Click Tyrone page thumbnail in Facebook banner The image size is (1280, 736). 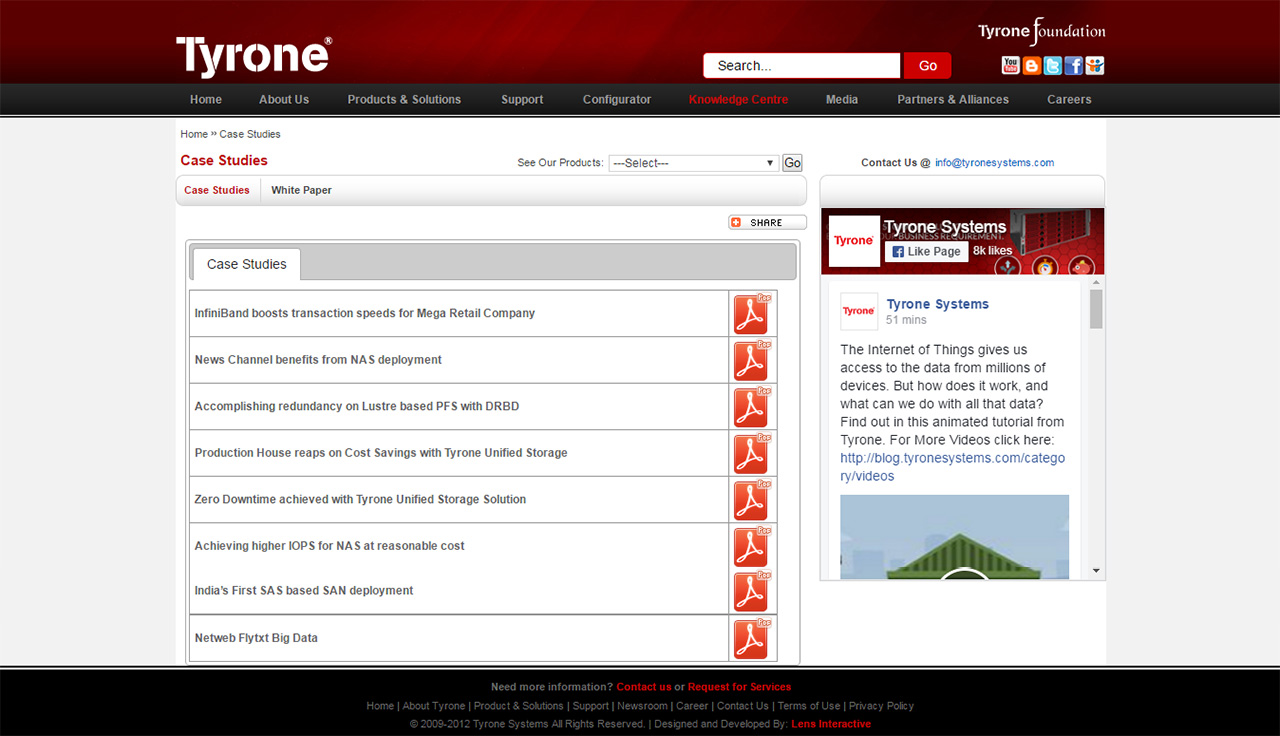(x=854, y=241)
